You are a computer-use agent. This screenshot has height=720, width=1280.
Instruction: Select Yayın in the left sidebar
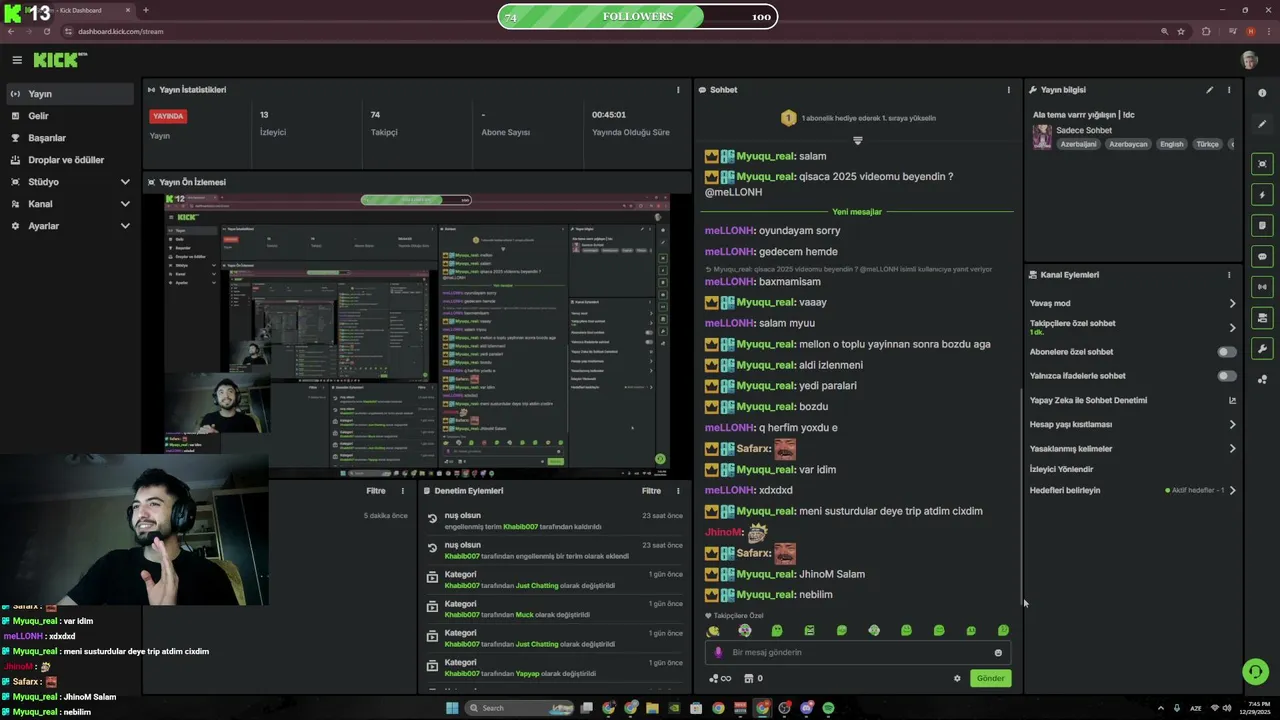(68, 94)
